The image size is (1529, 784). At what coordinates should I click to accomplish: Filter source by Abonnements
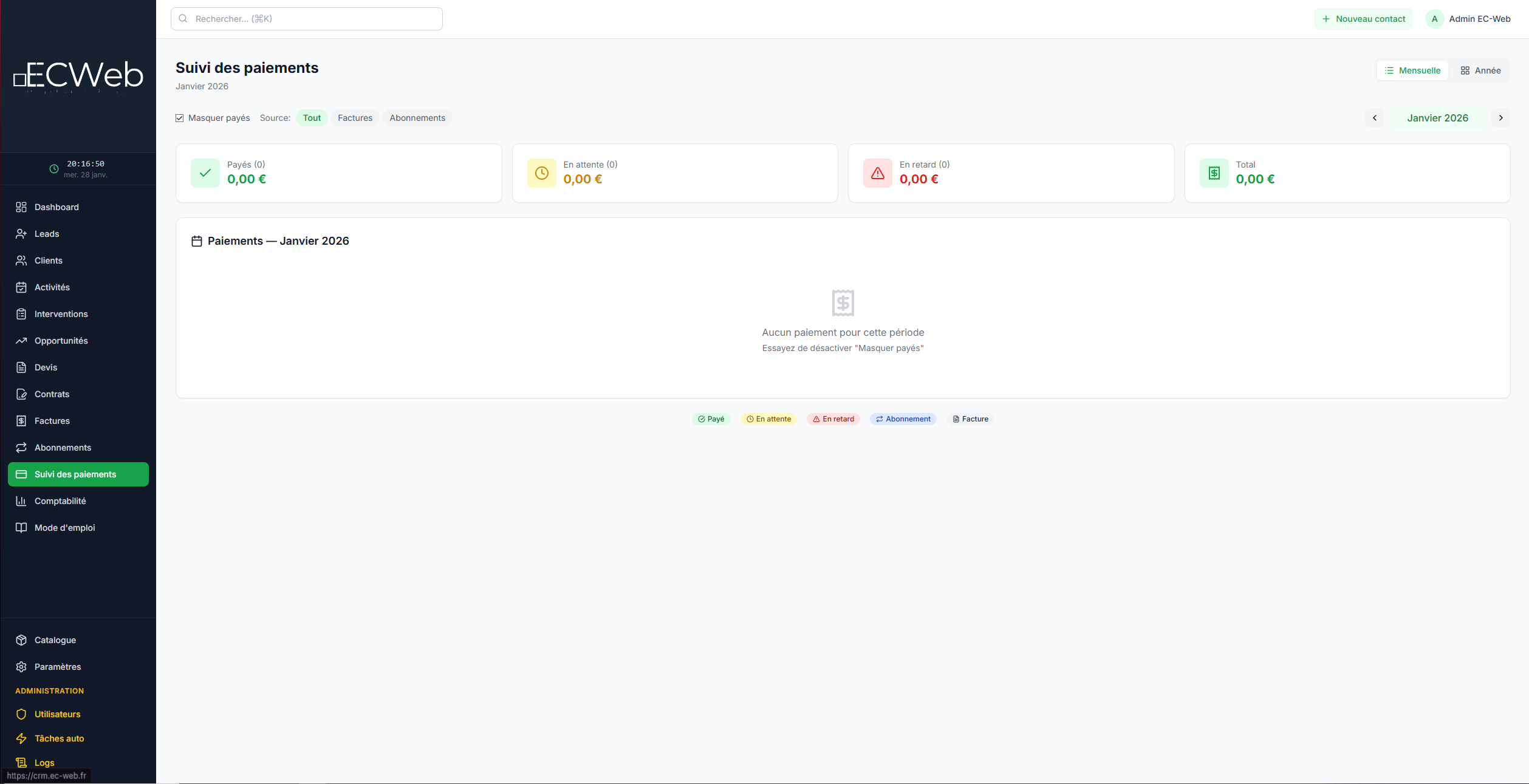coord(417,117)
